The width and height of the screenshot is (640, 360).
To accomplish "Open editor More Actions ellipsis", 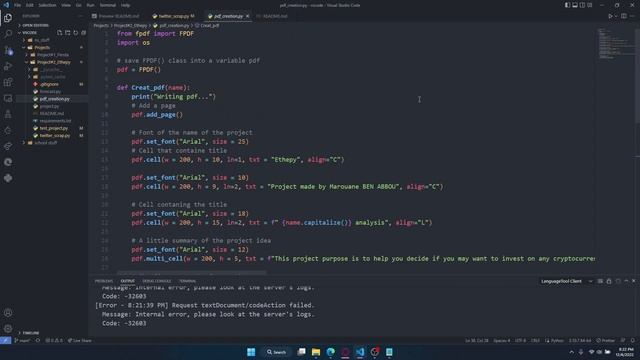I will [632, 16].
